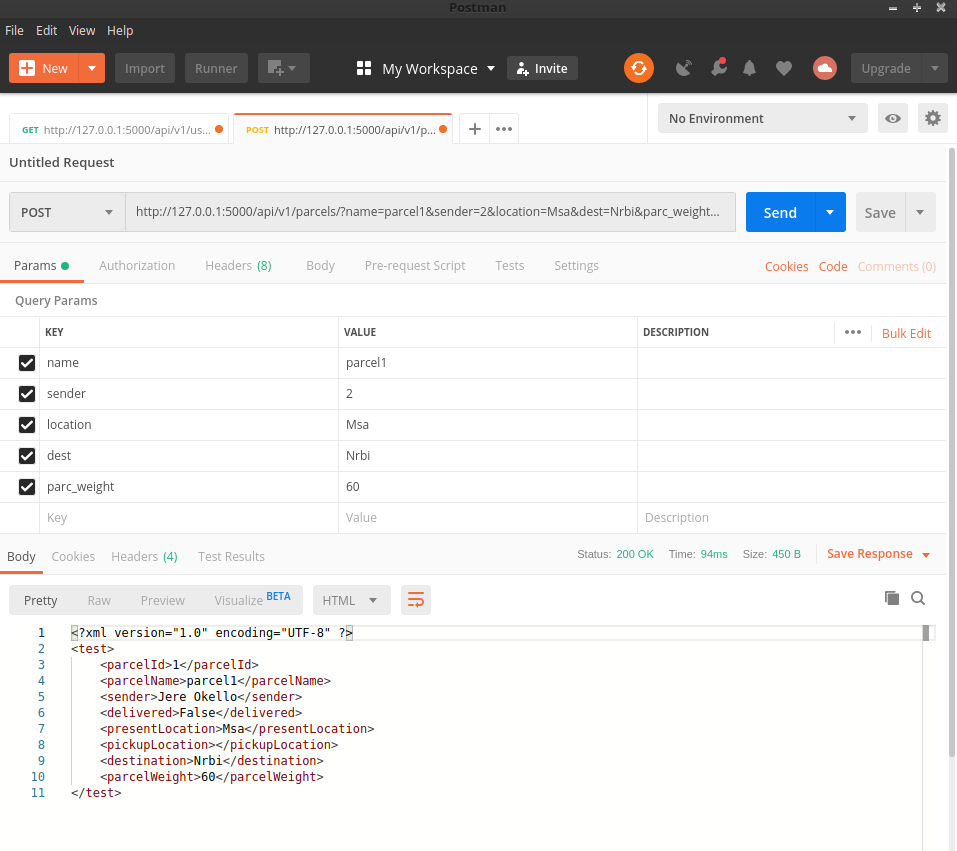The height and width of the screenshot is (851, 957).
Task: Switch to the request Headers (8) tab
Action: click(238, 266)
